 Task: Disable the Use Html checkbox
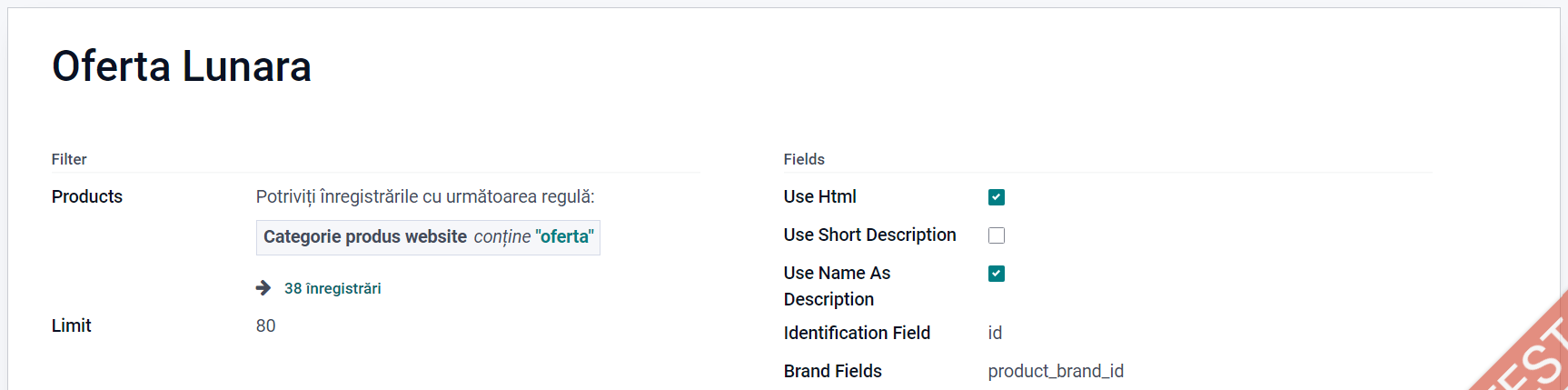point(997,197)
